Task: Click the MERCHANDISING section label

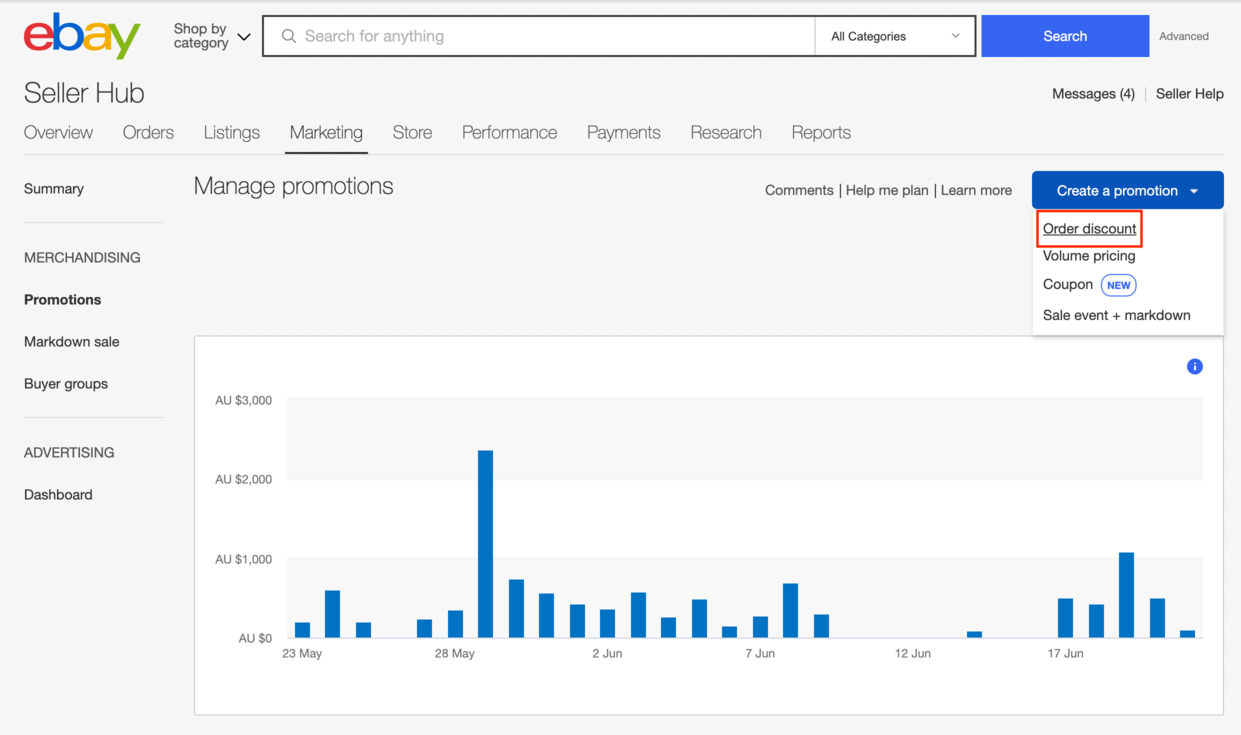Action: pyautogui.click(x=82, y=258)
